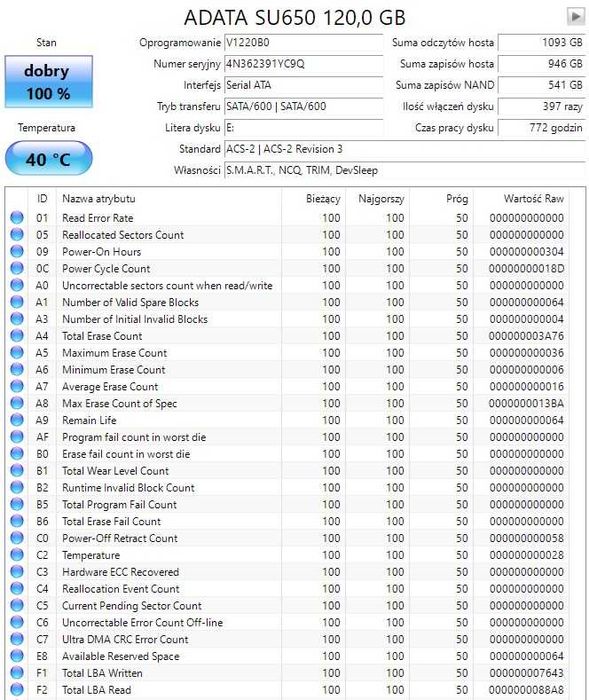Click the 'Nazwa atrybutu' column header
This screenshot has width=589, height=700.
[x=169, y=199]
